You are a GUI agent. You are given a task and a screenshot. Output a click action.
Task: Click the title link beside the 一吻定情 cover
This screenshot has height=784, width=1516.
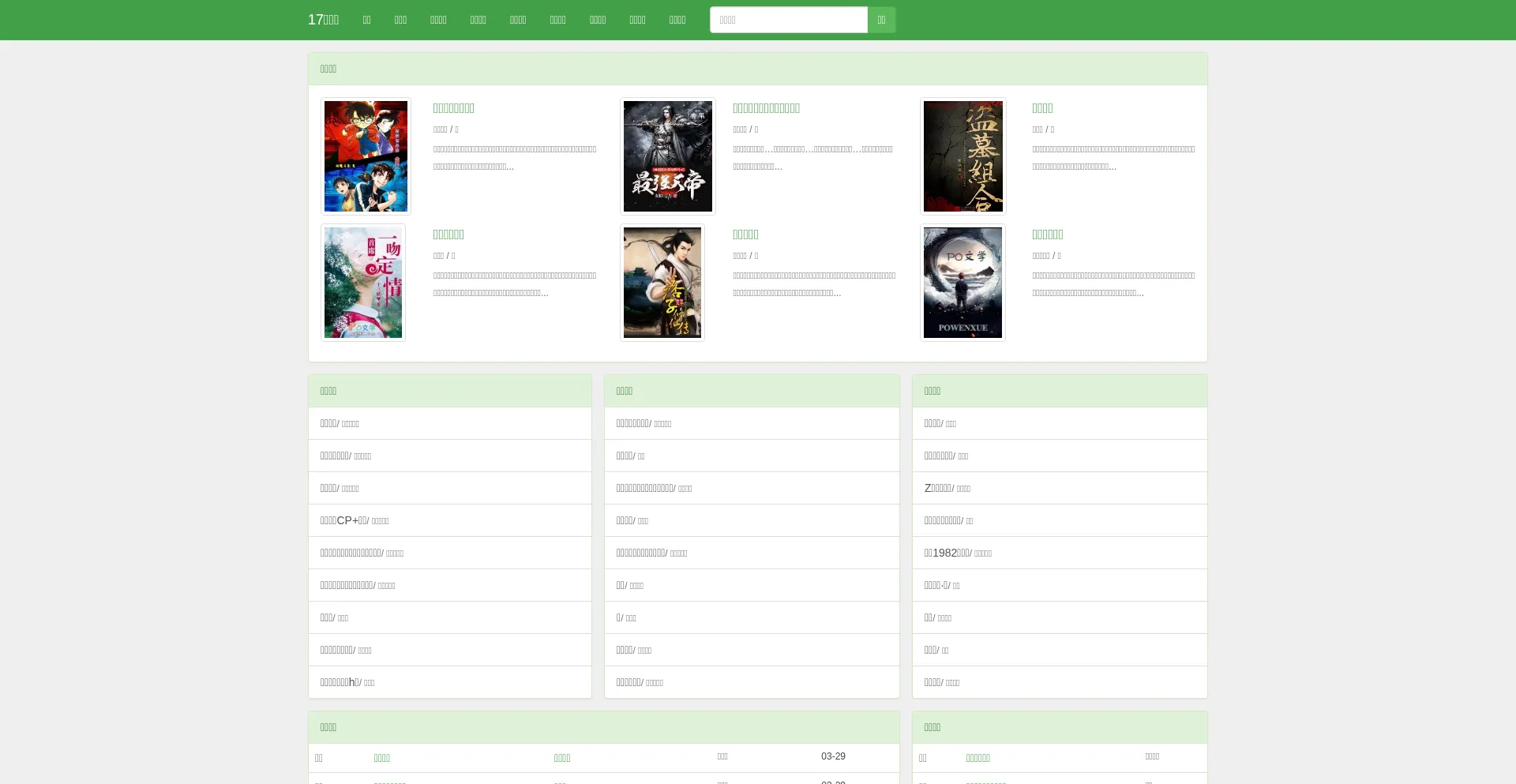tap(448, 234)
